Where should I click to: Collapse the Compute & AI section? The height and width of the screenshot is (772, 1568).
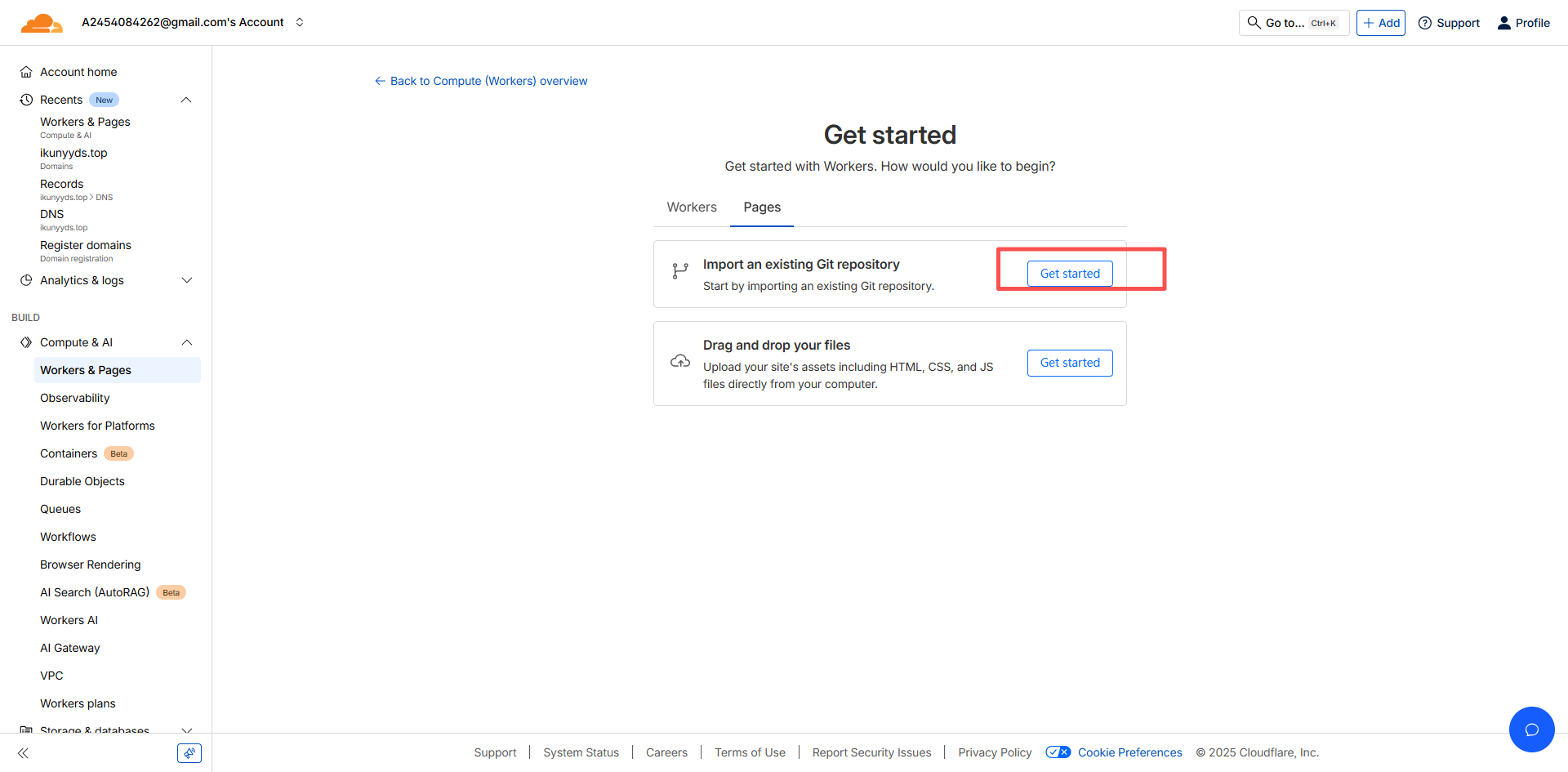tap(186, 342)
